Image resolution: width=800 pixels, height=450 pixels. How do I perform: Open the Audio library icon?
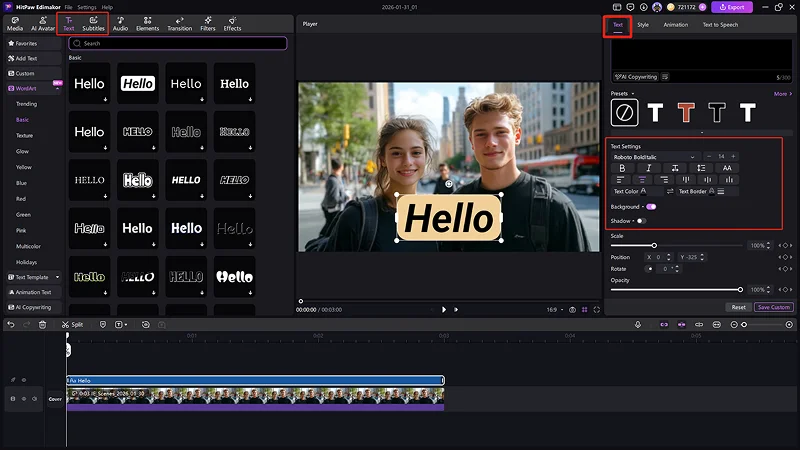[120, 20]
